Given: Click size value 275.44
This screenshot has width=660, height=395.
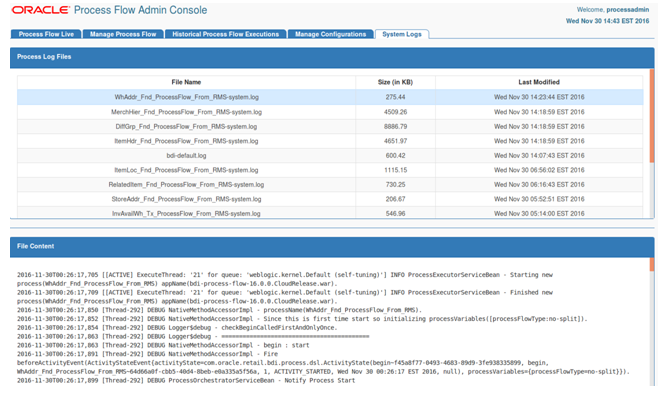Looking at the screenshot, I should [x=395, y=97].
